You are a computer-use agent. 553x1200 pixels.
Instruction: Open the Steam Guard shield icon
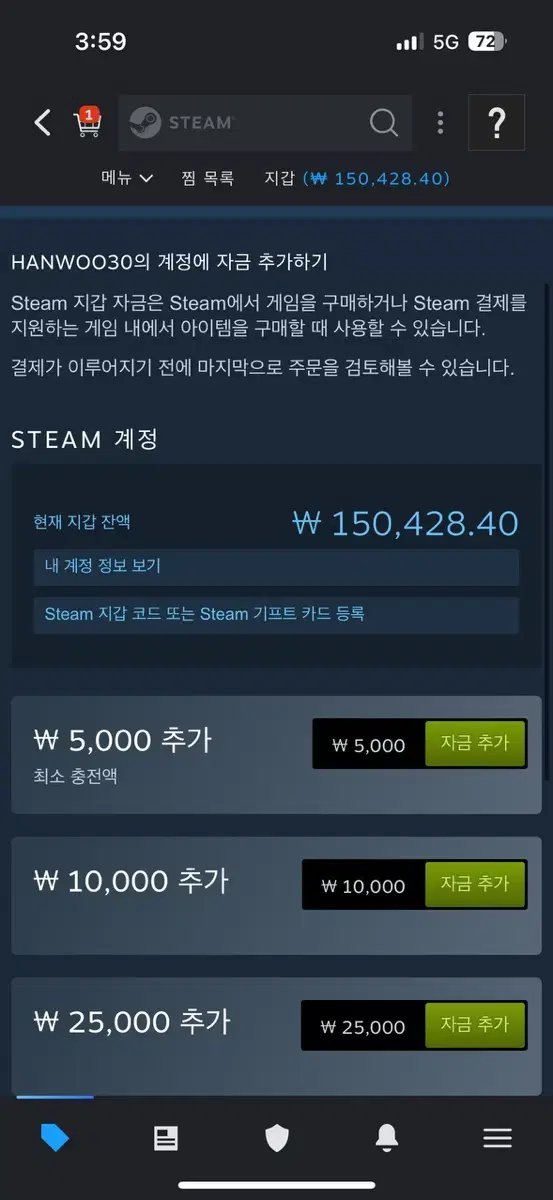(x=277, y=1138)
